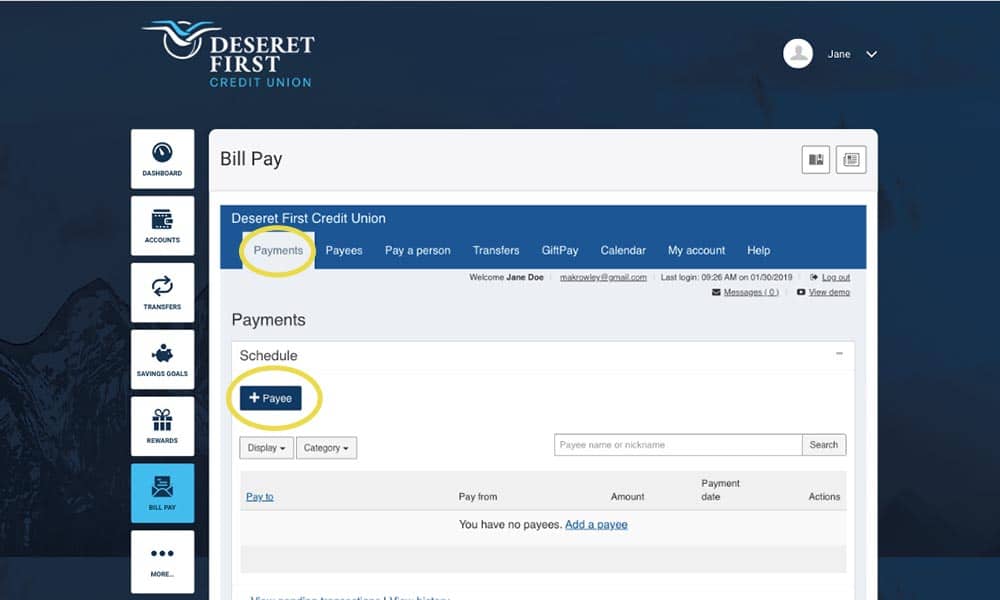This screenshot has width=1000, height=600.
Task: Expand the Jane account dropdown chevron
Action: coord(871,54)
